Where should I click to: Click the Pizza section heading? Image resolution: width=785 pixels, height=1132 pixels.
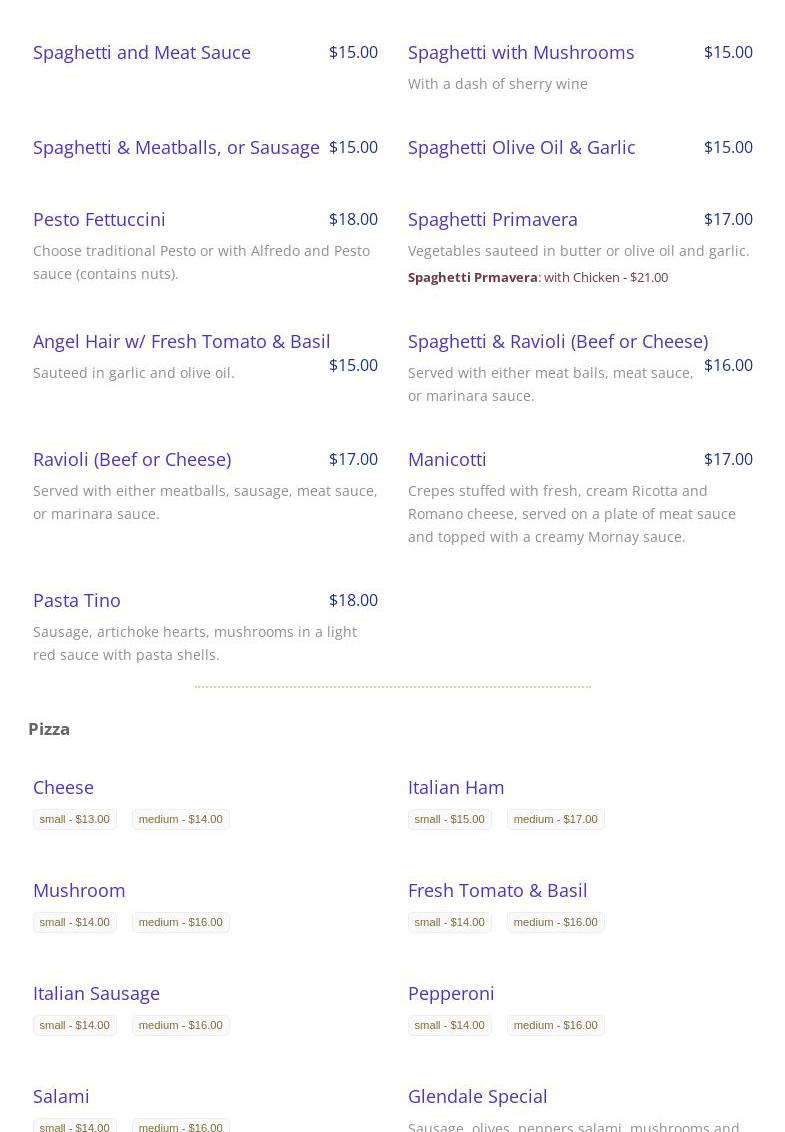[x=49, y=729]
